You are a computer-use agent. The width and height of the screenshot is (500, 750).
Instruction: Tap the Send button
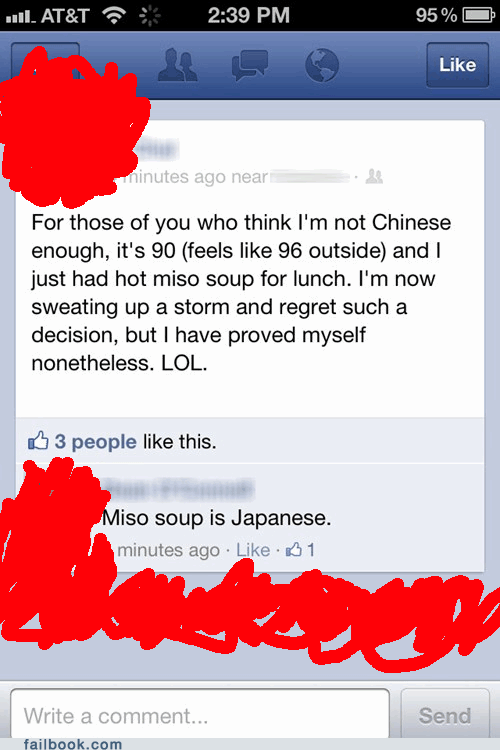pos(445,716)
